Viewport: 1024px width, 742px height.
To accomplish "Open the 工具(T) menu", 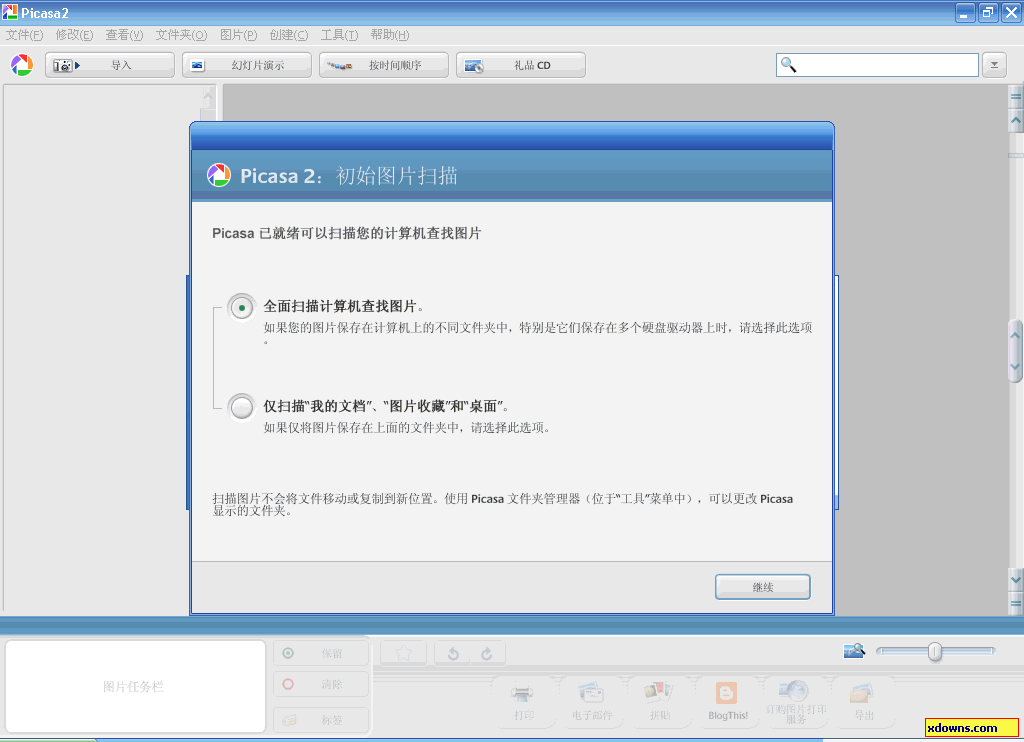I will pyautogui.click(x=339, y=35).
